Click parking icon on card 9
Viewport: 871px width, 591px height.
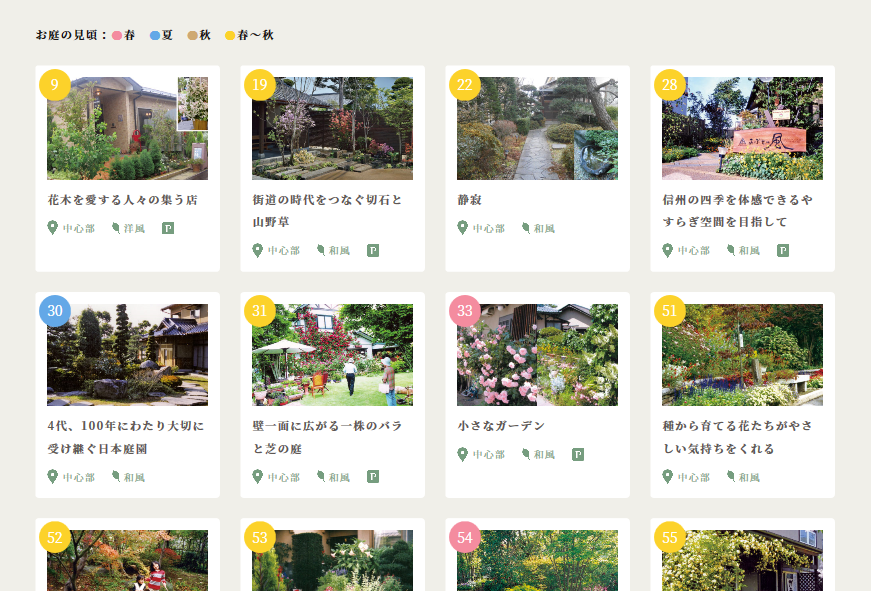click(168, 228)
